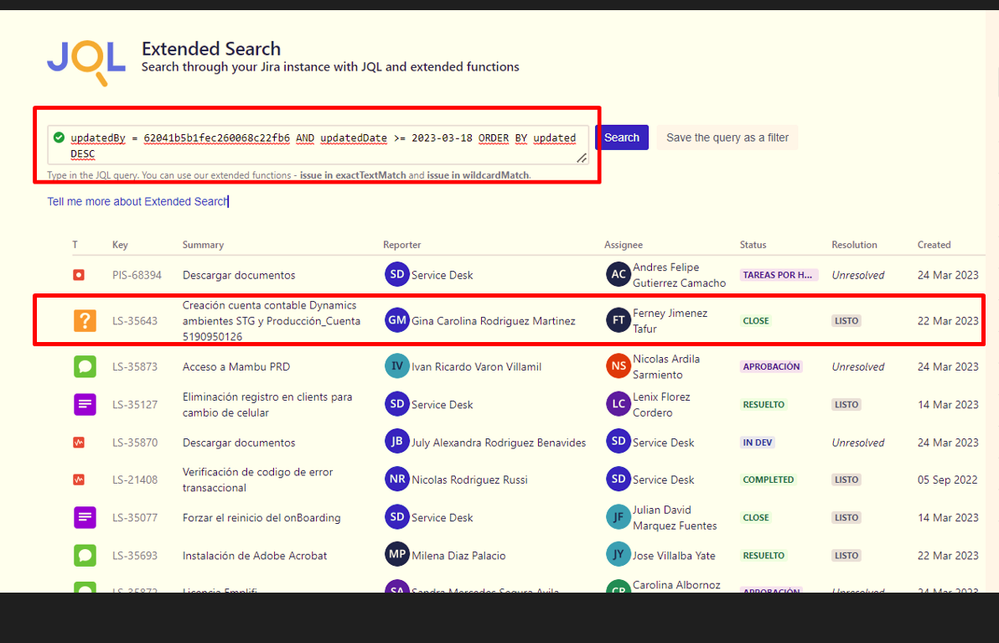Click the CLOSE status for LS-35077
Screen dimensions: 999x643
tap(756, 517)
